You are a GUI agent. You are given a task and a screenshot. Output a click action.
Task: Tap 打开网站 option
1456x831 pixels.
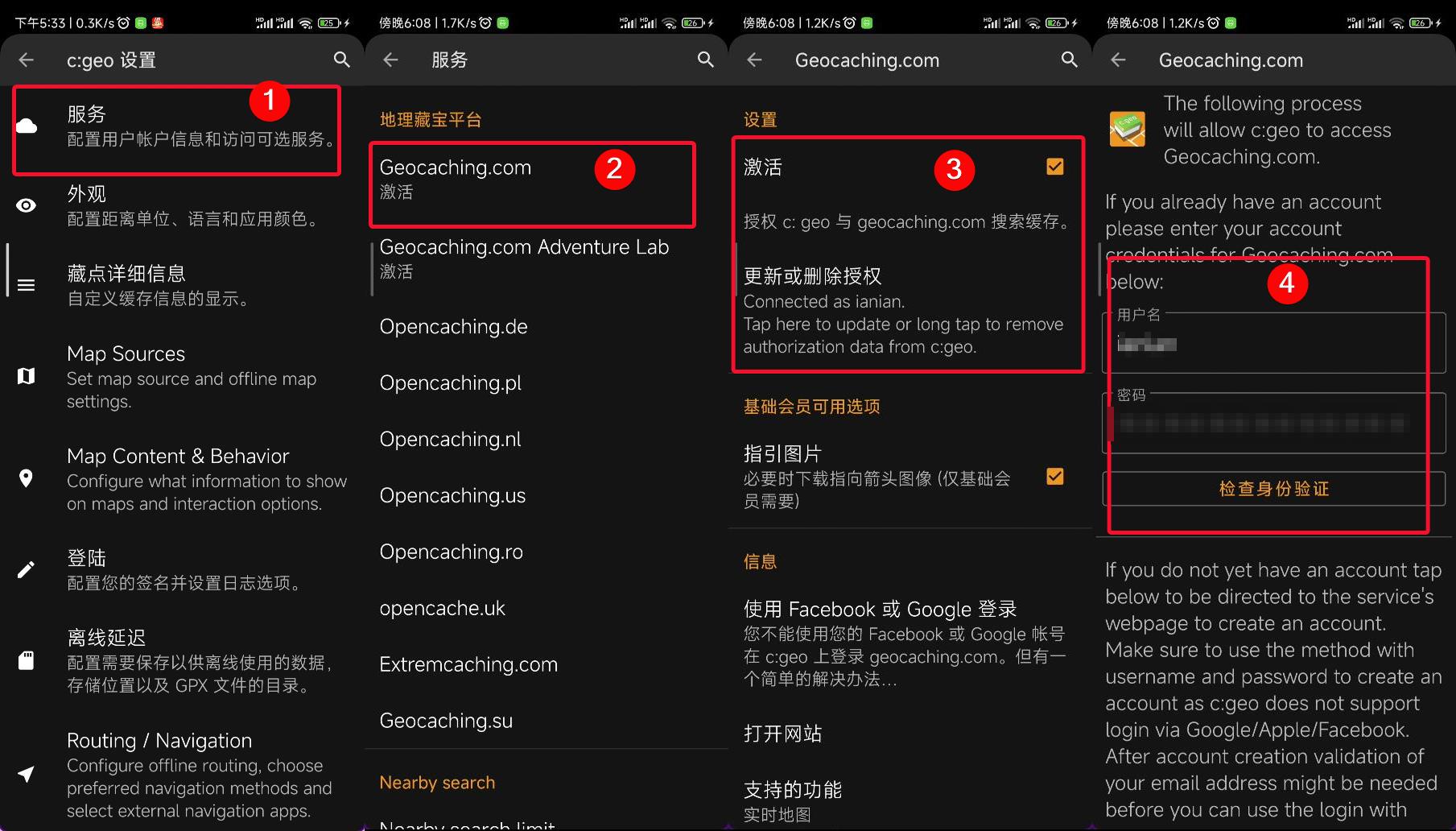(x=909, y=734)
